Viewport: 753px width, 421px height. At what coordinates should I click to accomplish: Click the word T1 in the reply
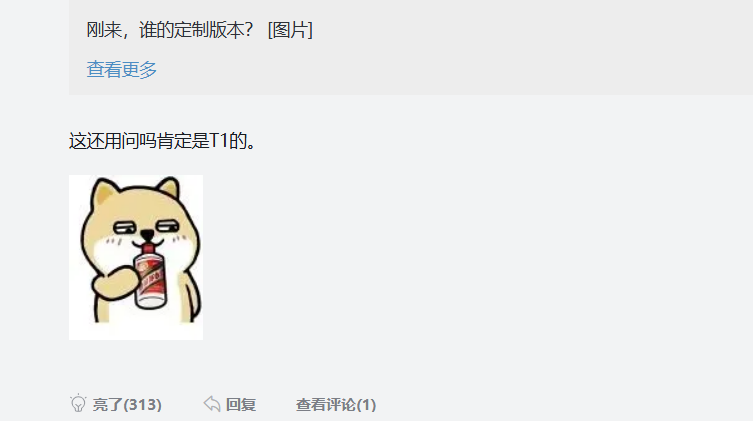219,141
